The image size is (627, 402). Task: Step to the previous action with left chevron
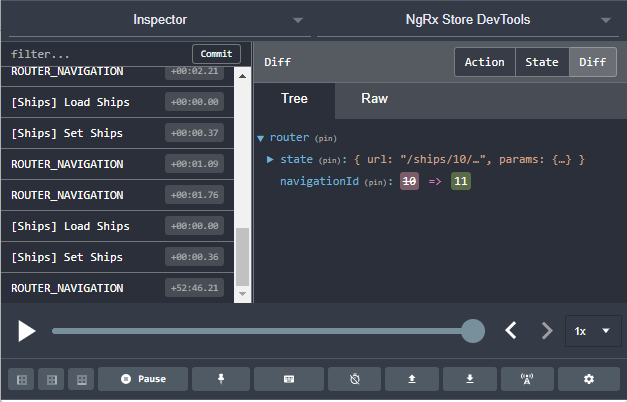(x=511, y=331)
